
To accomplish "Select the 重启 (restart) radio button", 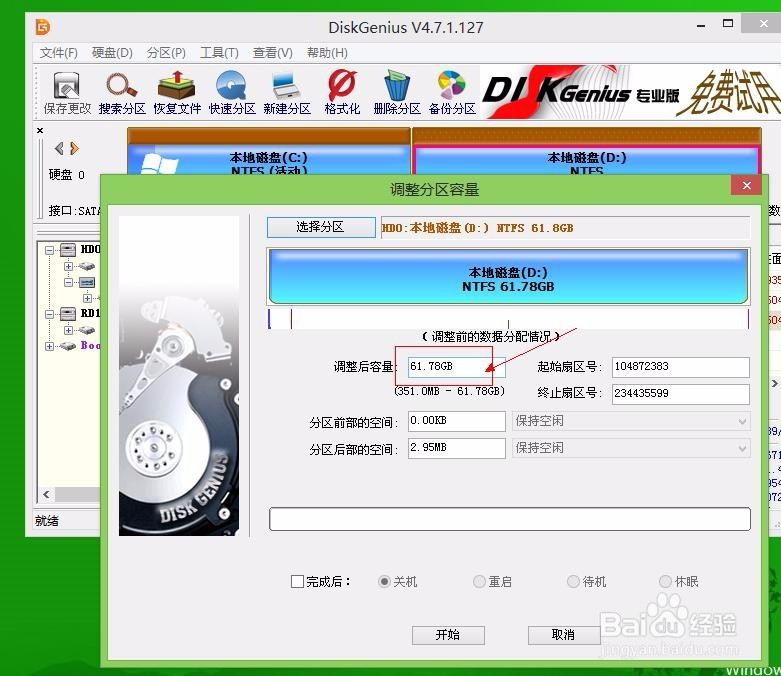I will tap(479, 581).
